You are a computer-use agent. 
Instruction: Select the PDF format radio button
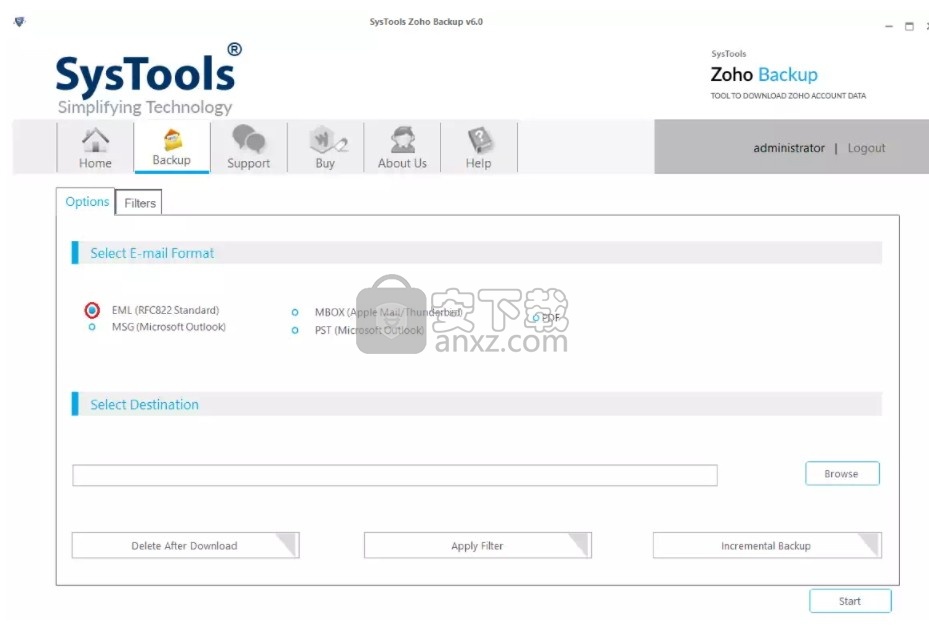536,318
